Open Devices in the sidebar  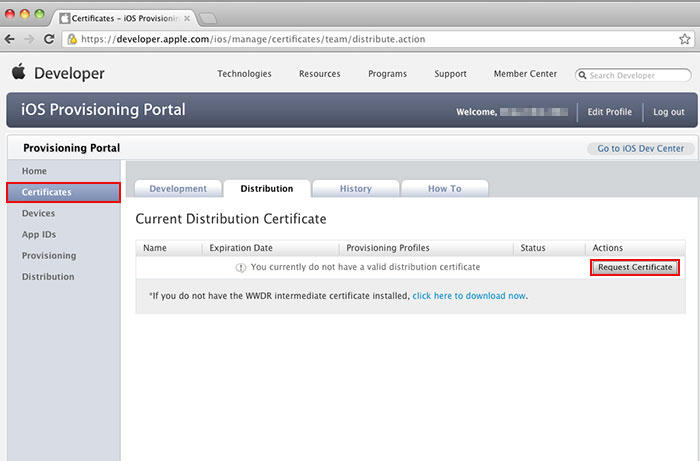pos(38,213)
